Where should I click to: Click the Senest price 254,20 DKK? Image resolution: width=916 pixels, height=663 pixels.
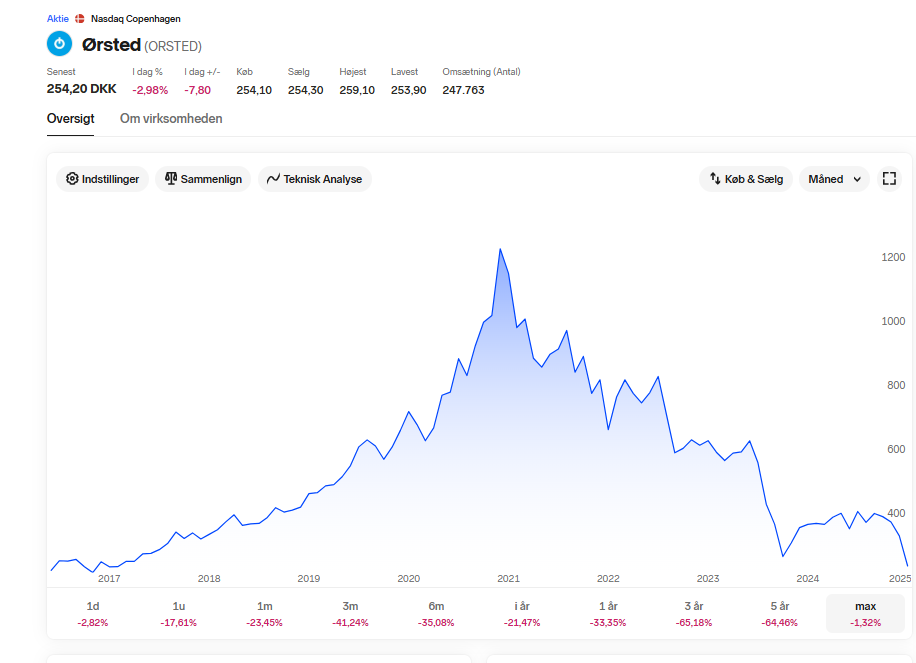pyautogui.click(x=81, y=89)
